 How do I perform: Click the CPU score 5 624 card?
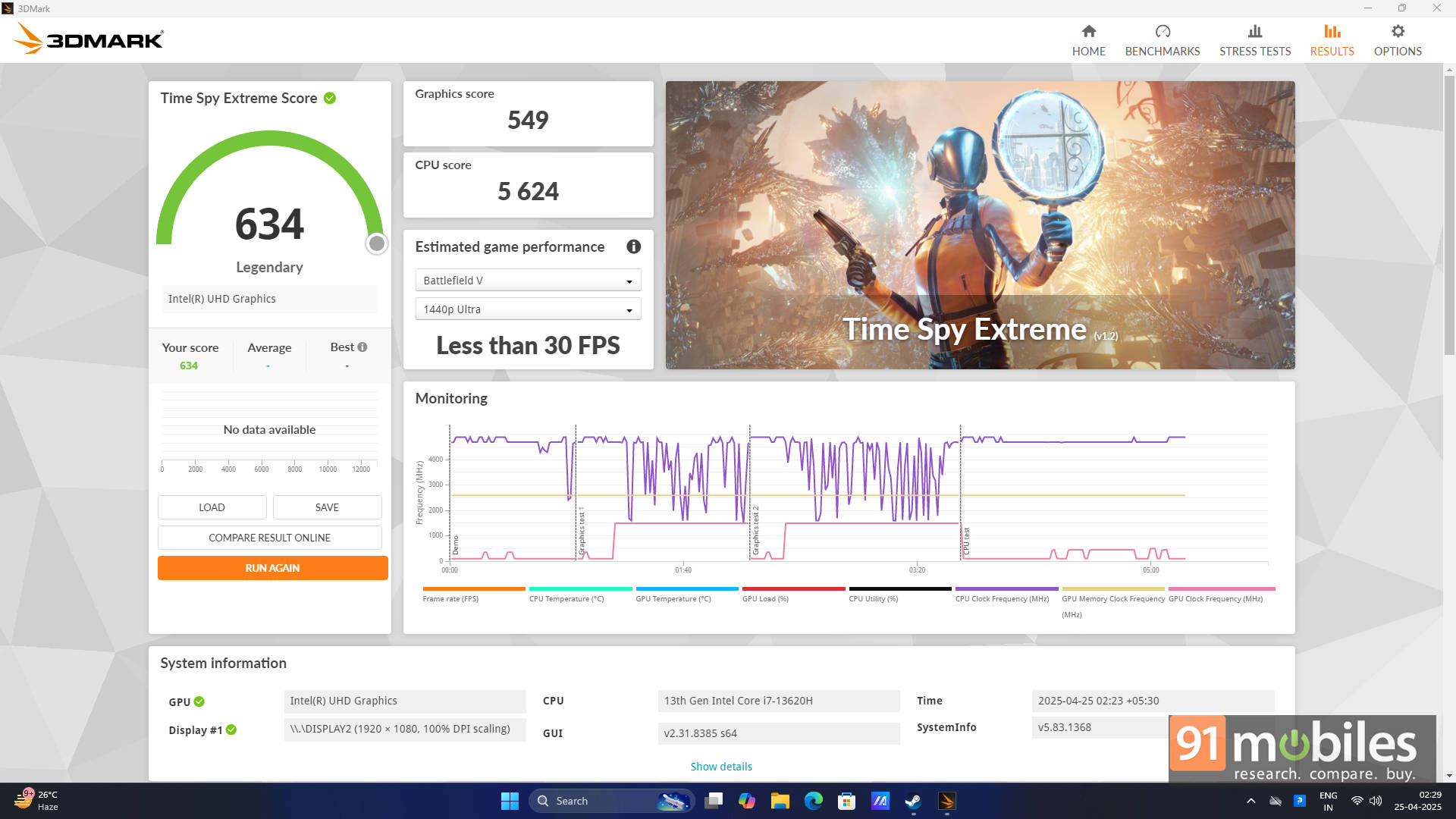[528, 185]
